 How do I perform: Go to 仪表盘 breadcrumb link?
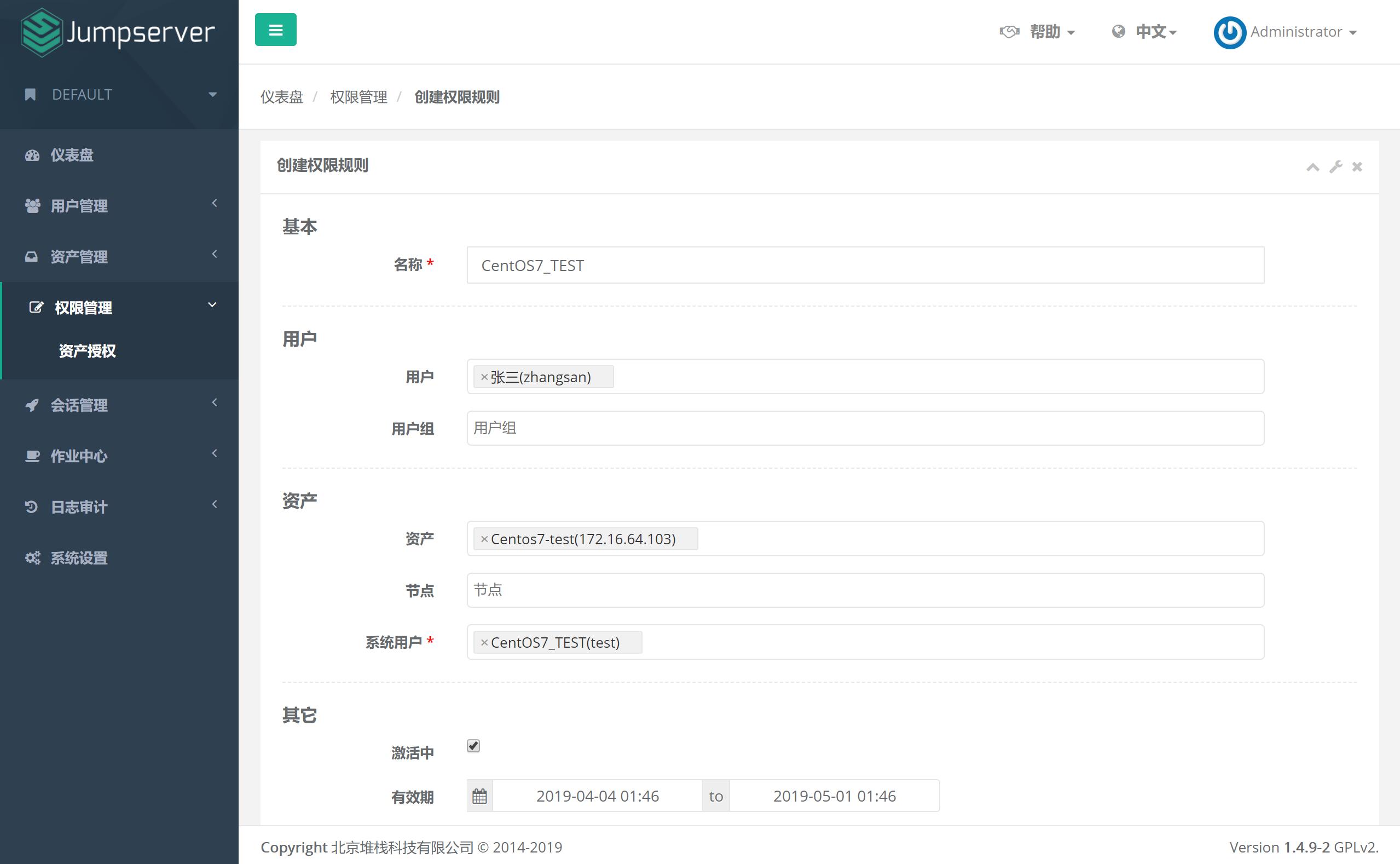(x=282, y=97)
